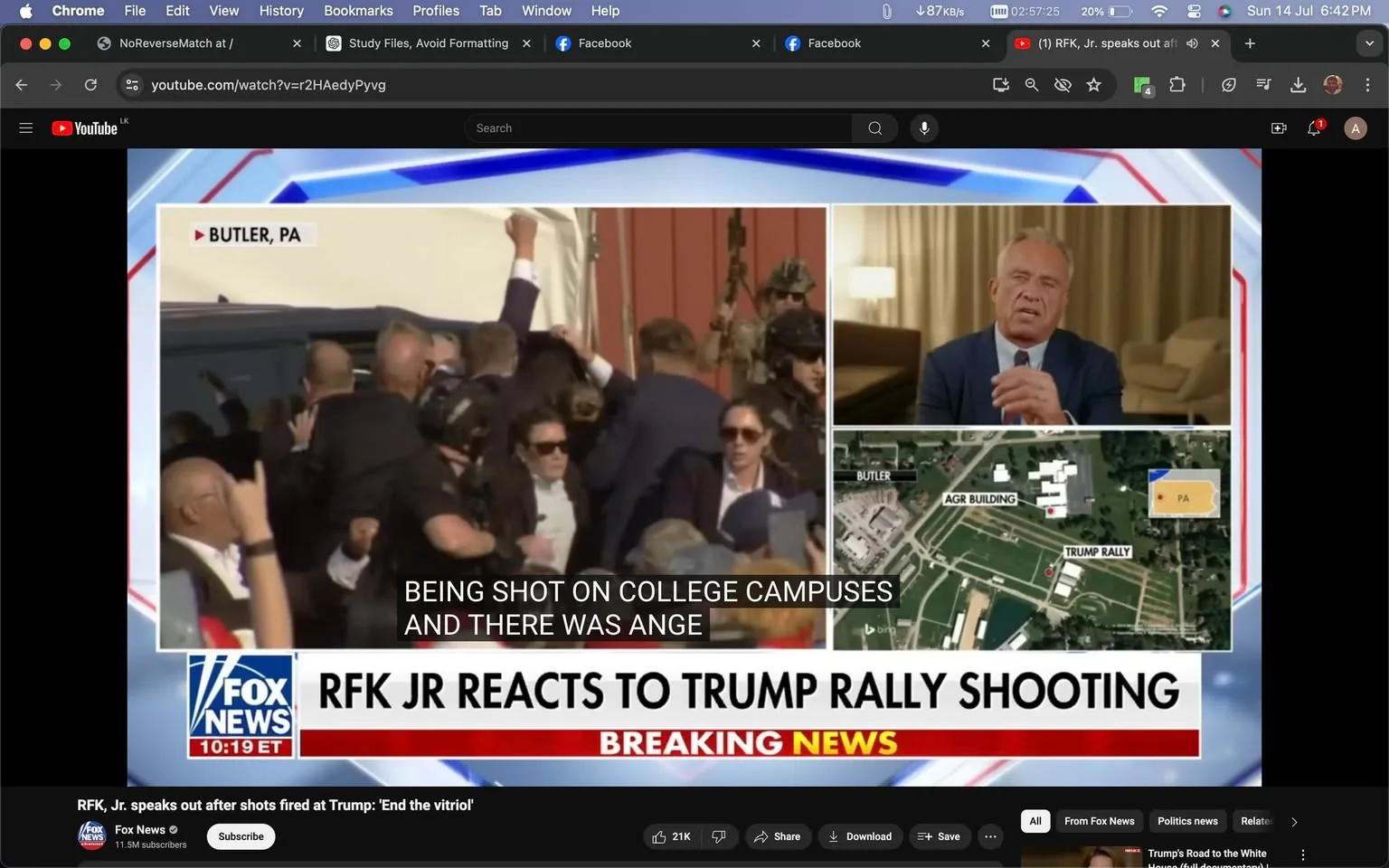Open YouTube notifications bell
Screen dimensions: 1389x868
point(1315,128)
